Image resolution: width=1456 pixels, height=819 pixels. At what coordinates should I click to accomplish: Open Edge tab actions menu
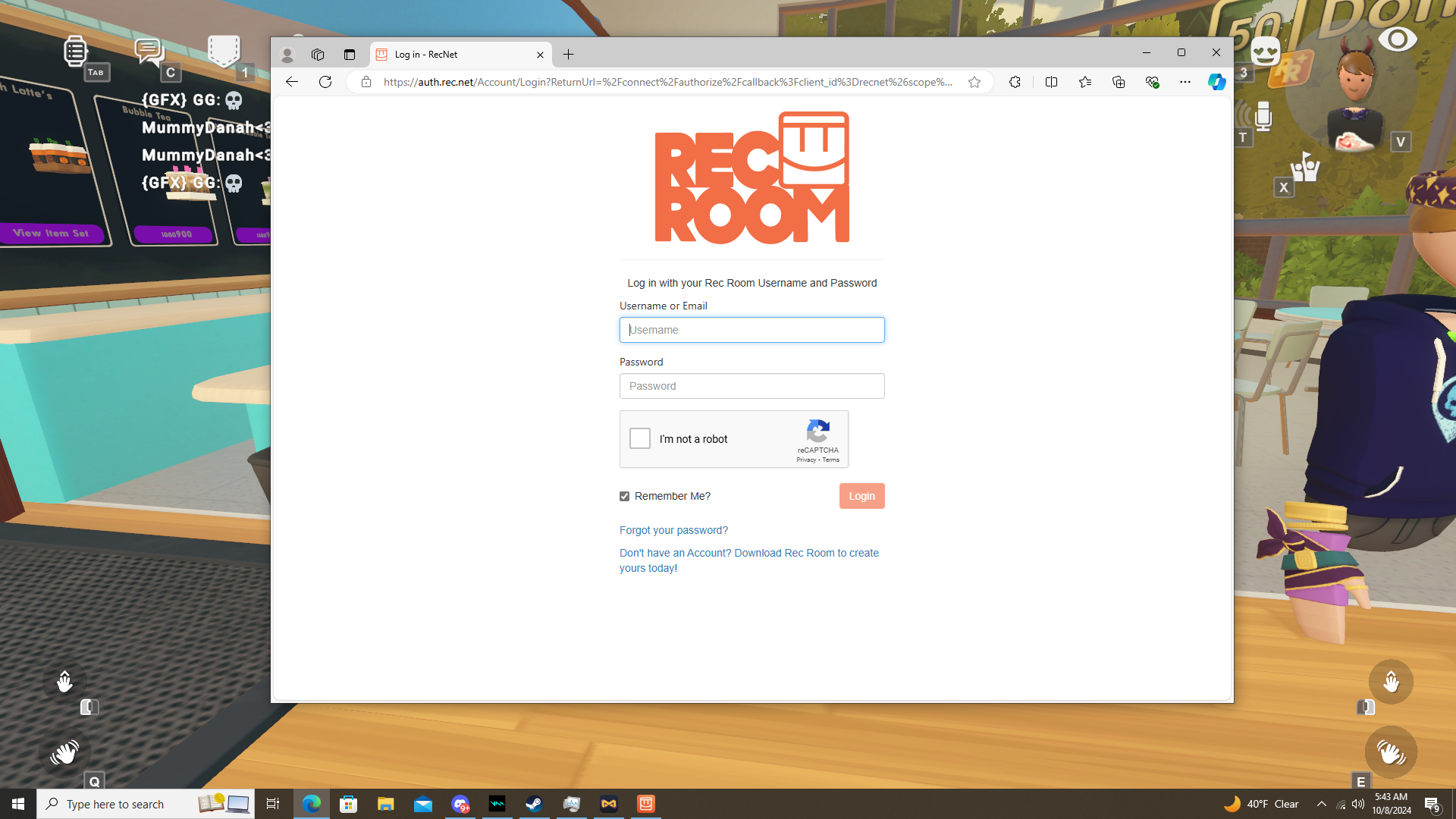pyautogui.click(x=349, y=55)
